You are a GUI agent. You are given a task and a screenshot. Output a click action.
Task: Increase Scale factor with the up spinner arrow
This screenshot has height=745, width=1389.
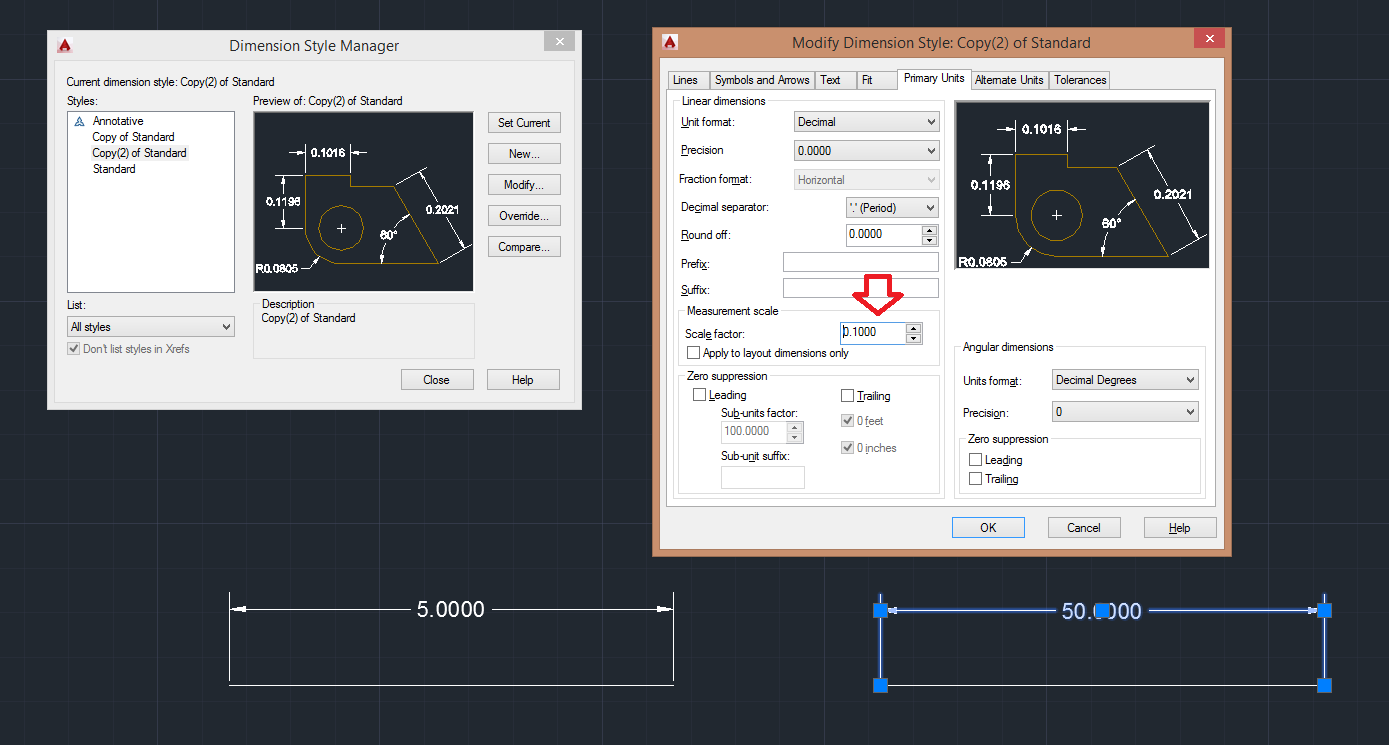(x=913, y=328)
